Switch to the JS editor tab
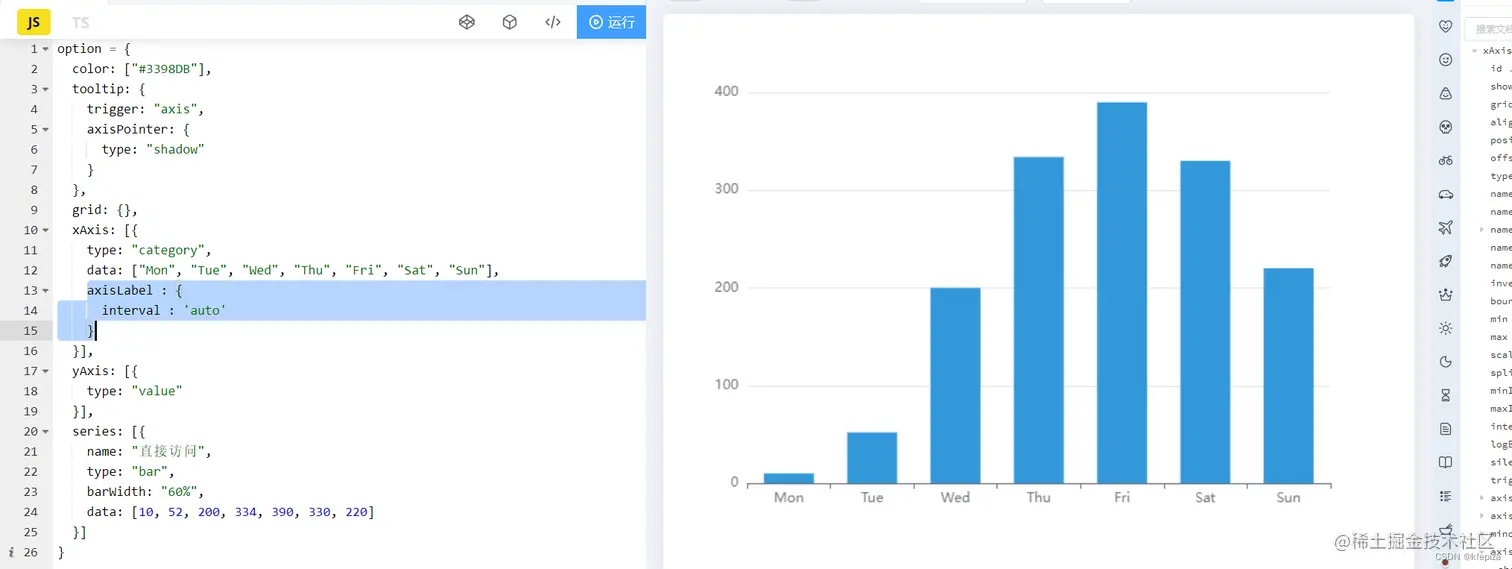 point(34,22)
